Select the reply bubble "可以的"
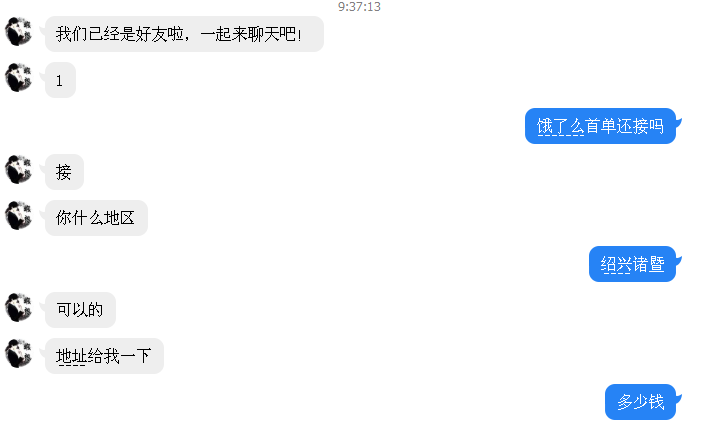The height and width of the screenshot is (427, 713). tap(80, 310)
